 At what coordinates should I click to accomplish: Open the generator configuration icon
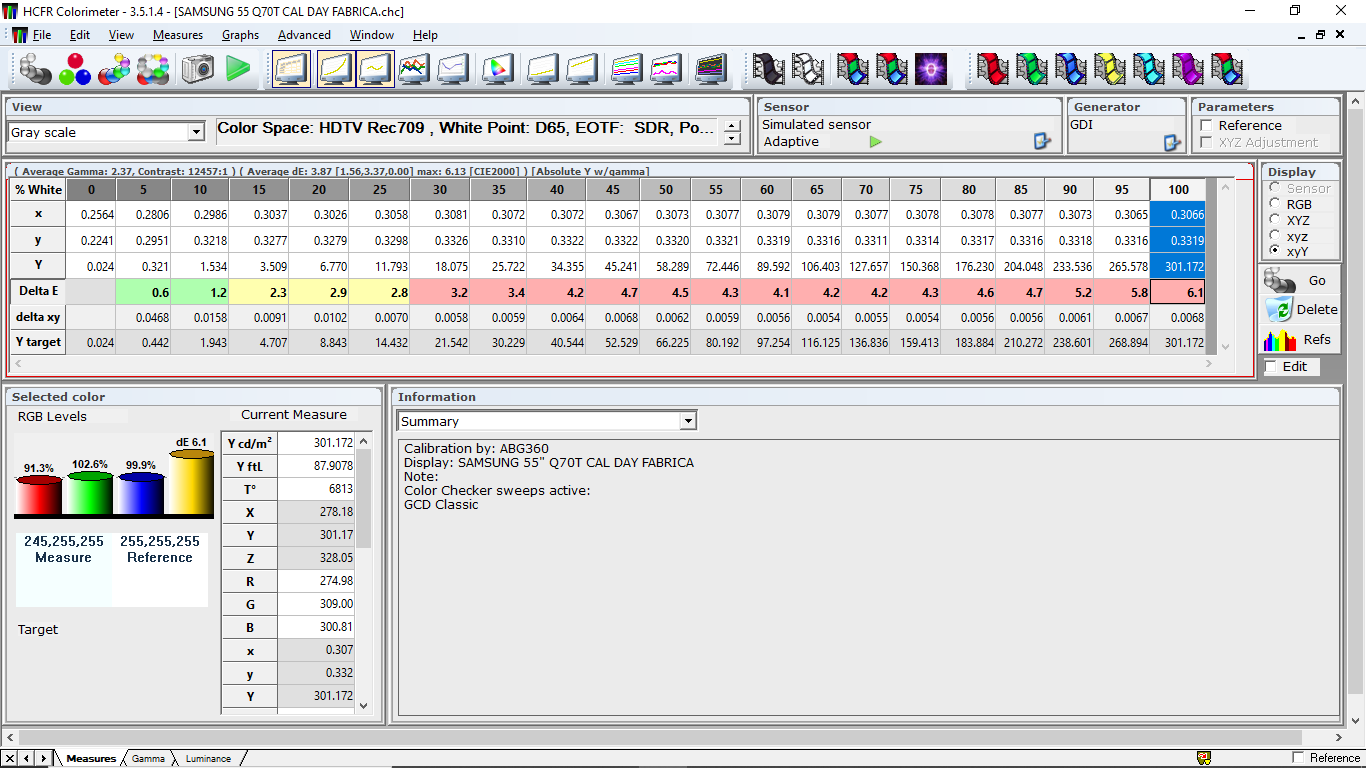[x=1172, y=142]
